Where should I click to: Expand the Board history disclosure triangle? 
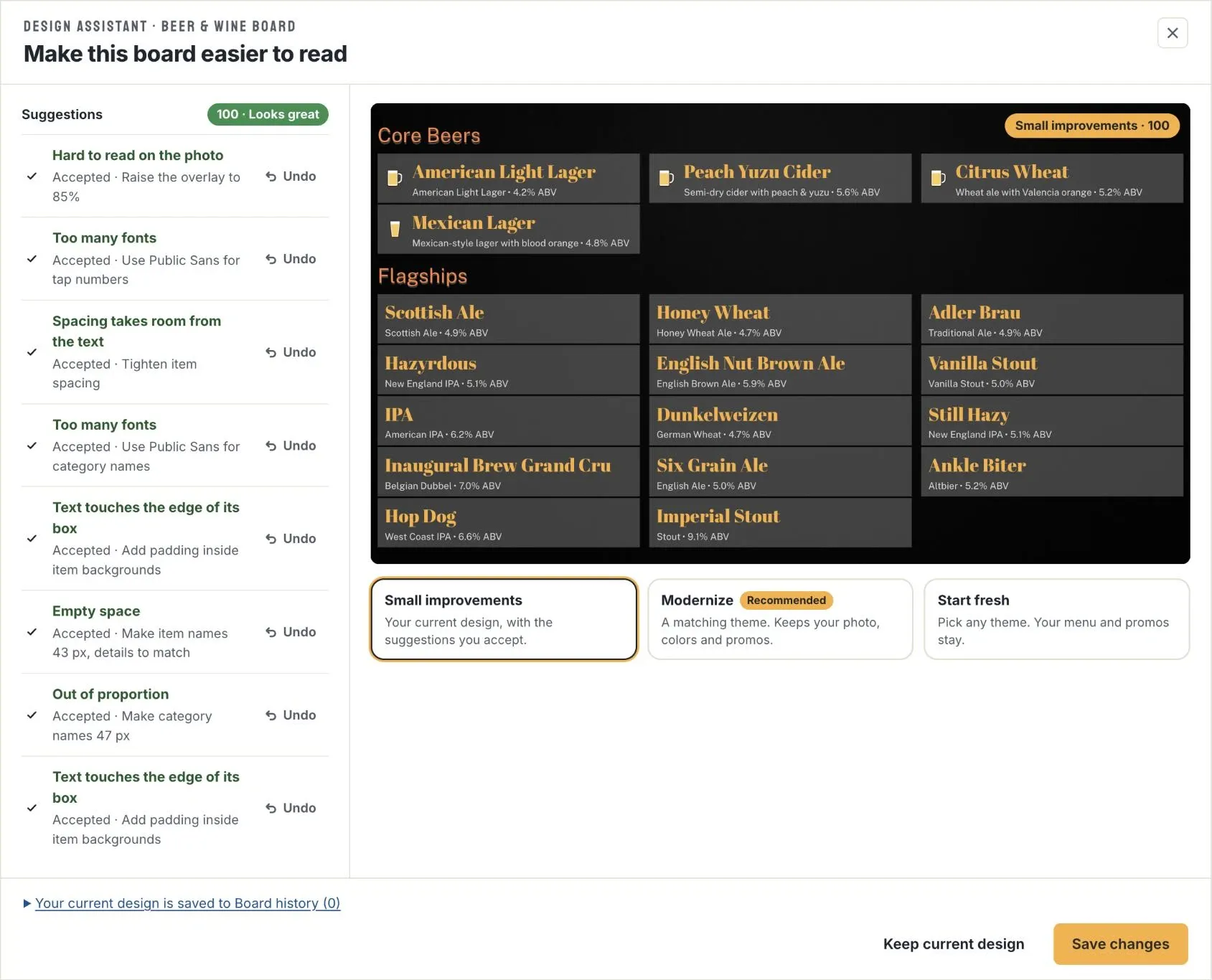point(27,904)
